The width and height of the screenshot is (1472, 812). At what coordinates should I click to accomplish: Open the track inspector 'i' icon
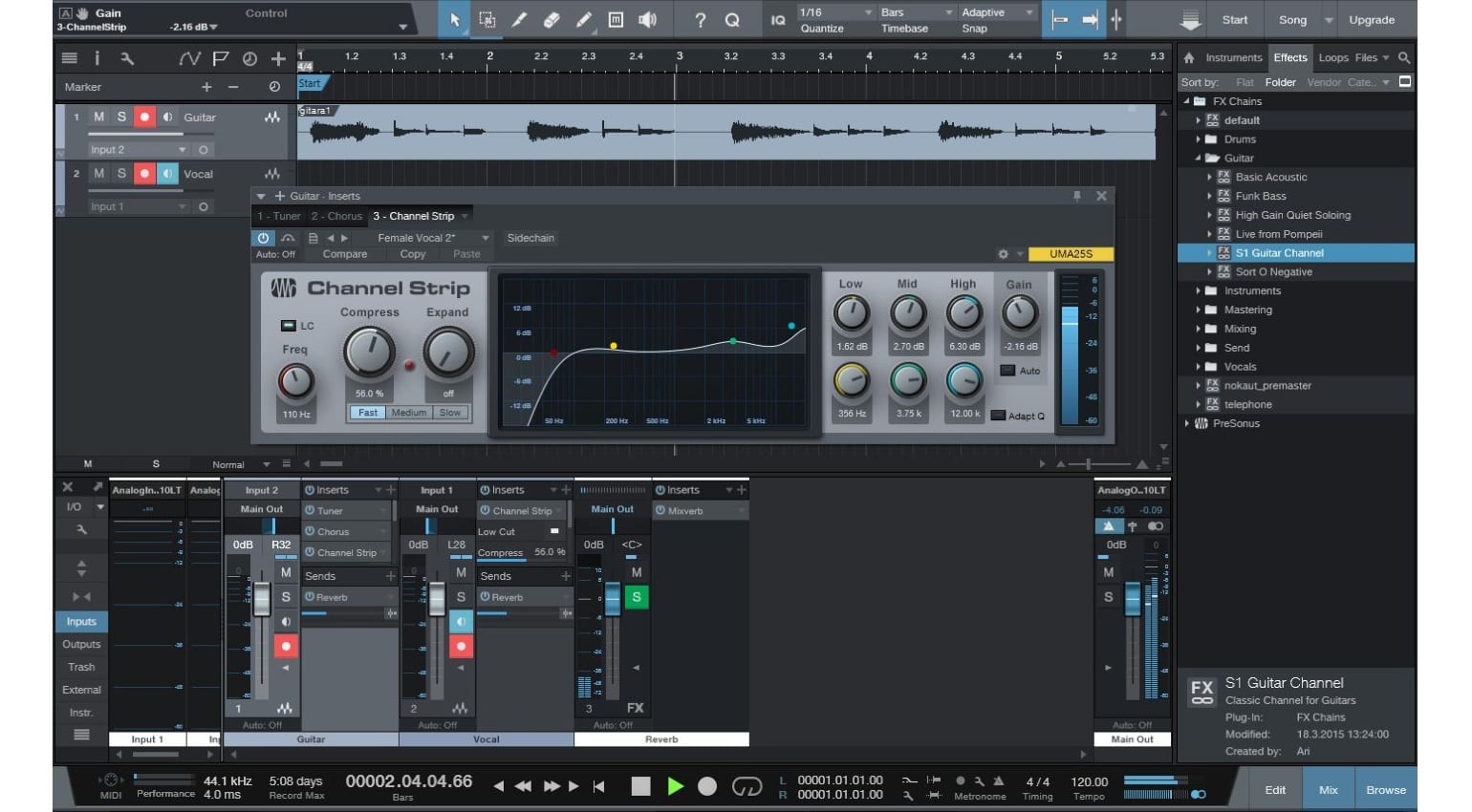(x=97, y=59)
